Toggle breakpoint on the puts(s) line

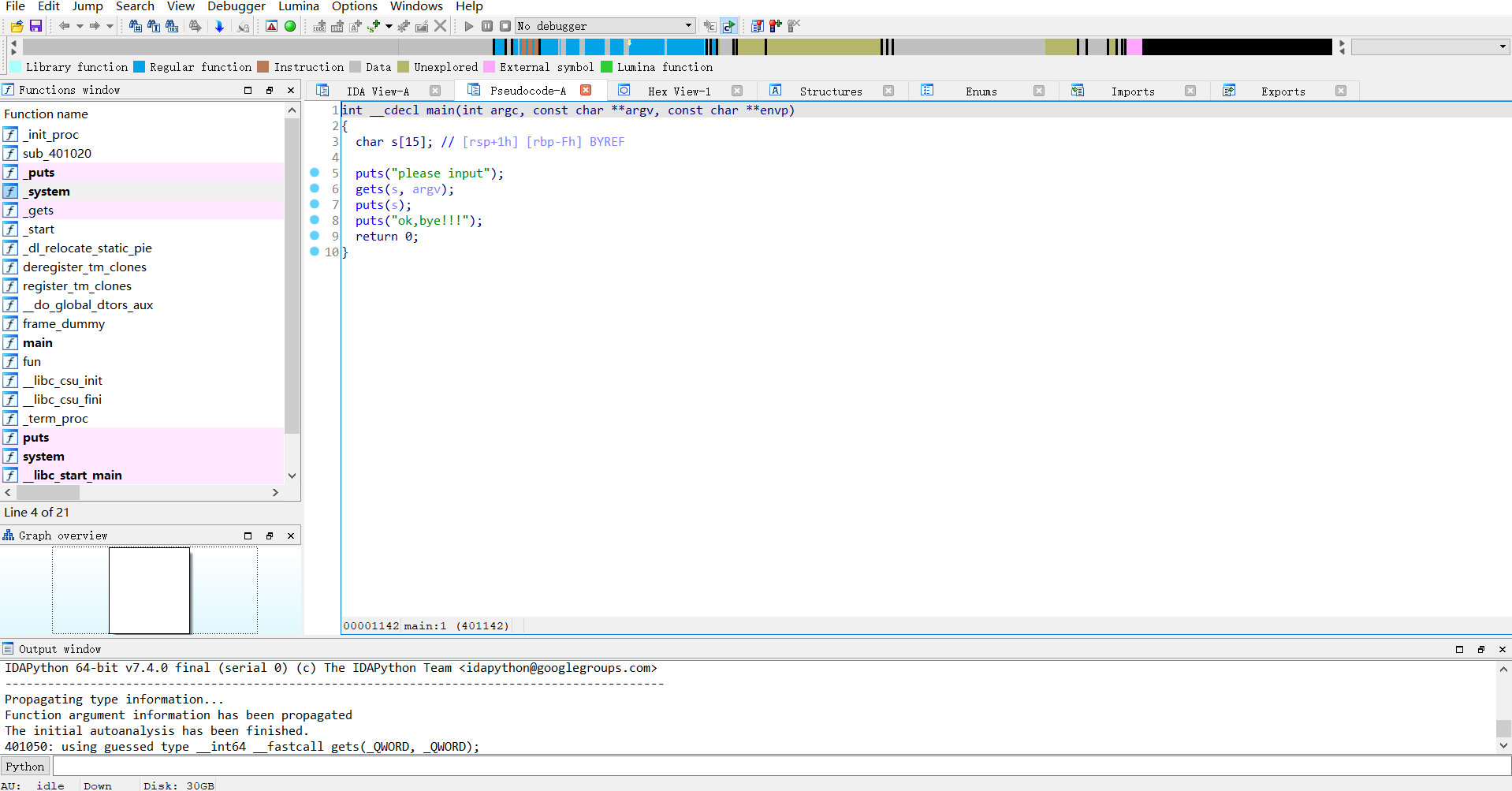coord(315,204)
